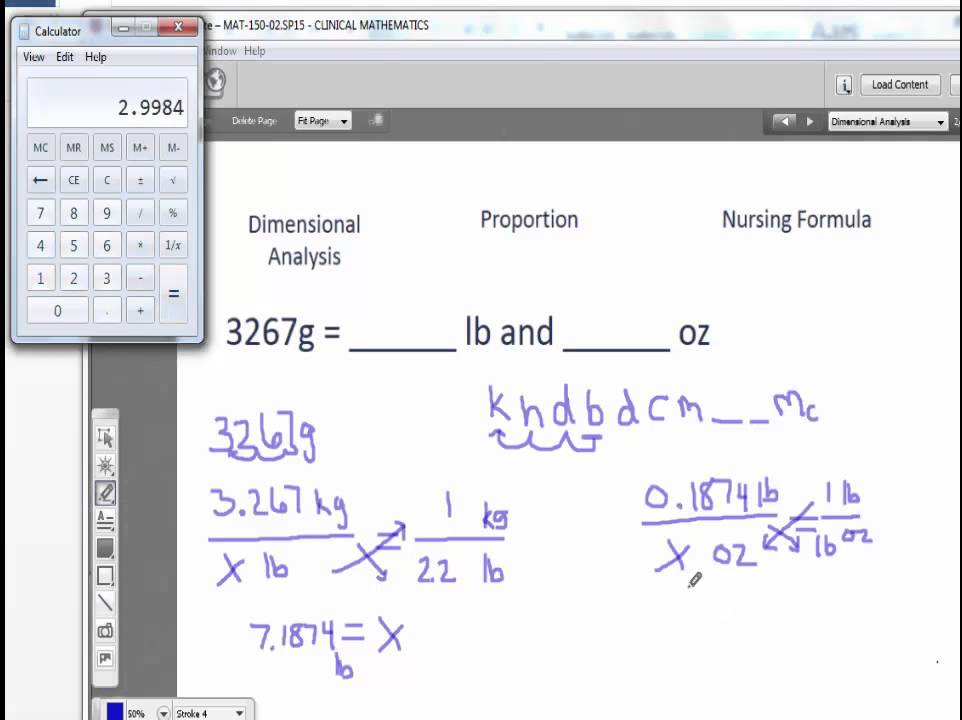Click the calculator minus key

point(140,278)
